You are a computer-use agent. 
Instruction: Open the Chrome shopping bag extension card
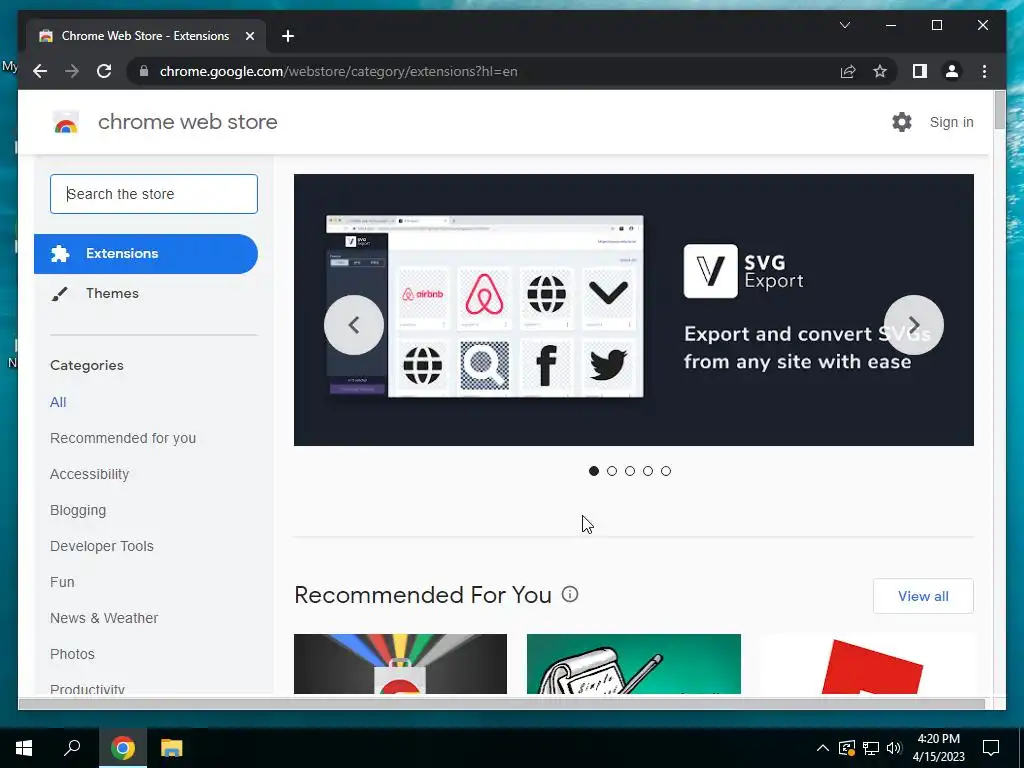400,664
